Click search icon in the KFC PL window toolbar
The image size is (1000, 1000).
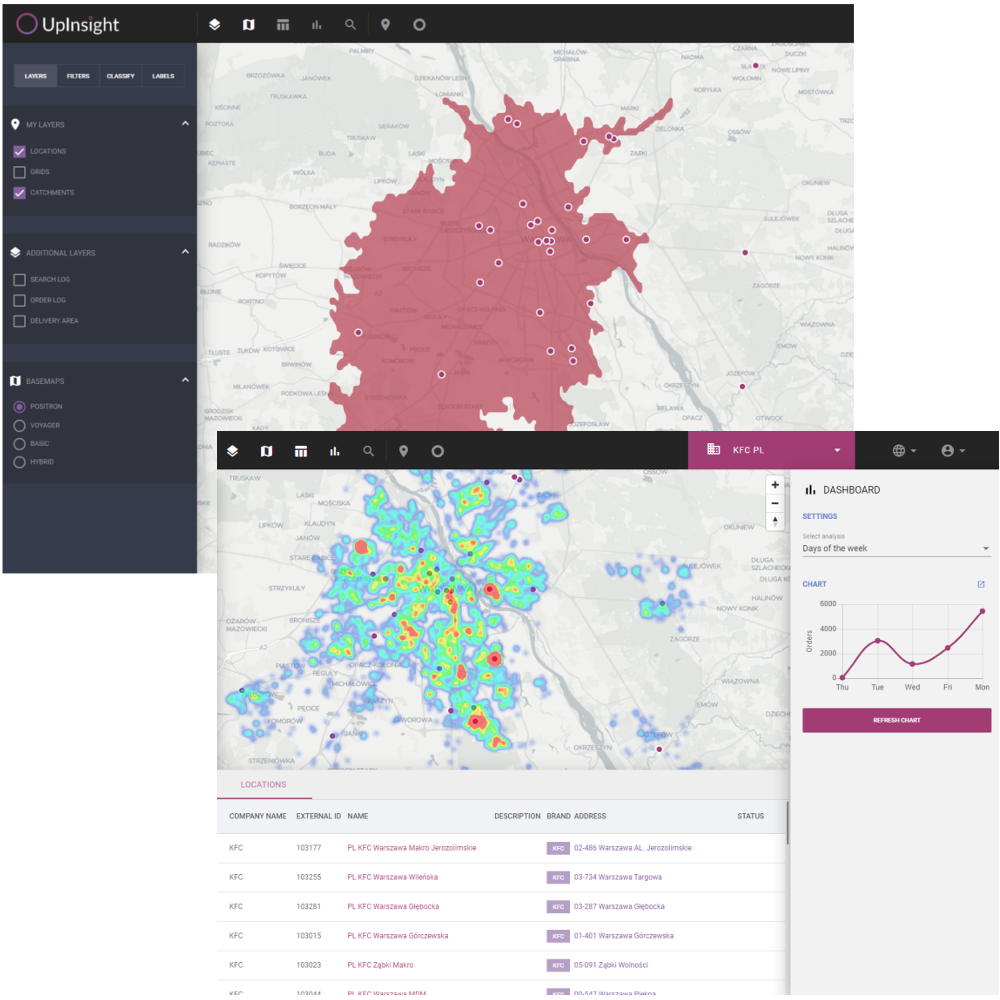pyautogui.click(x=368, y=451)
